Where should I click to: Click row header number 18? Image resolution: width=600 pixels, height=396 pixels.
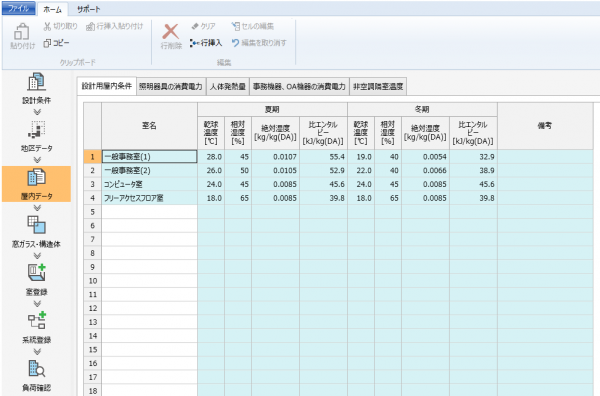[93, 390]
